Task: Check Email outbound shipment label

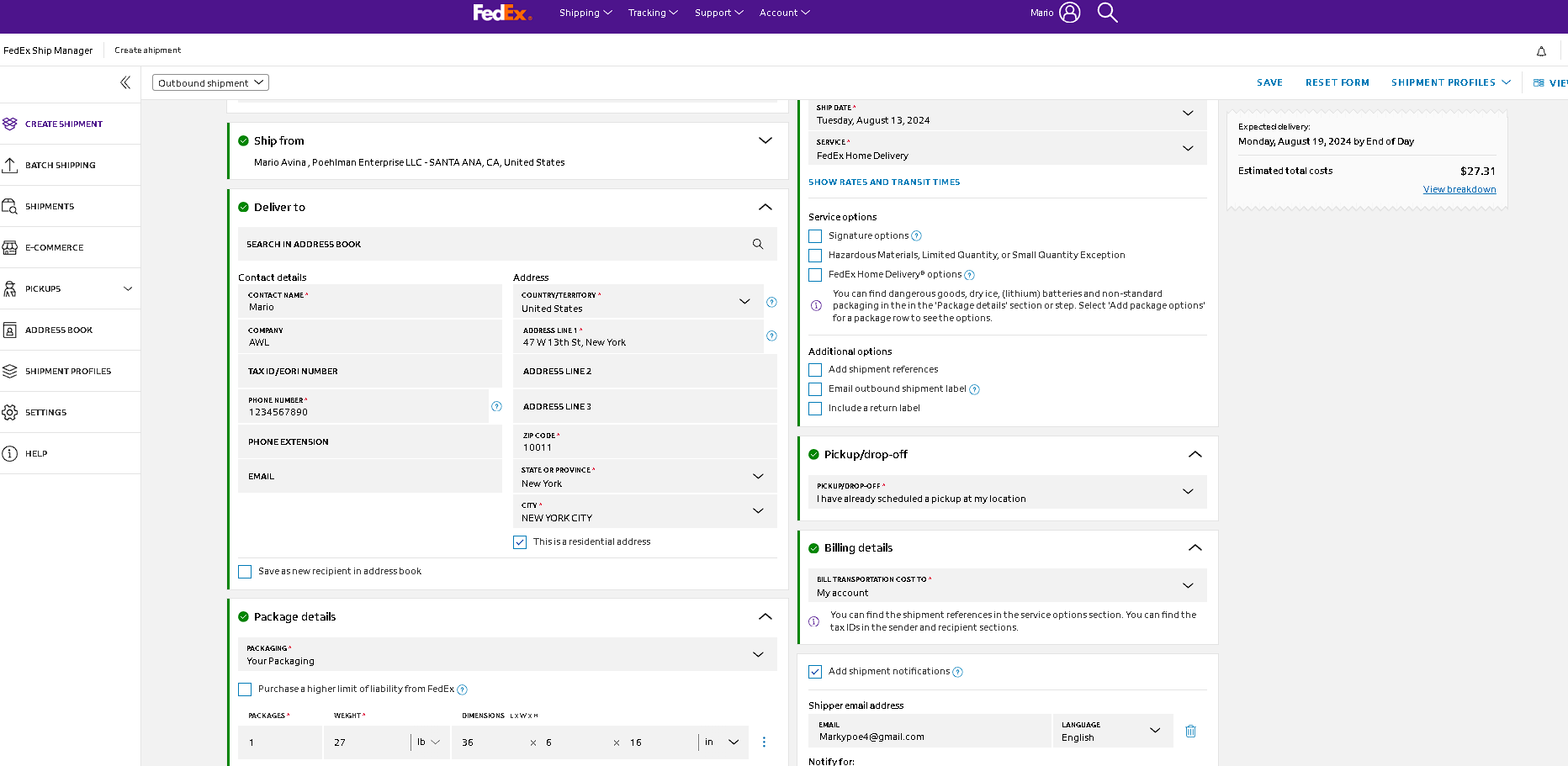Action: click(815, 389)
